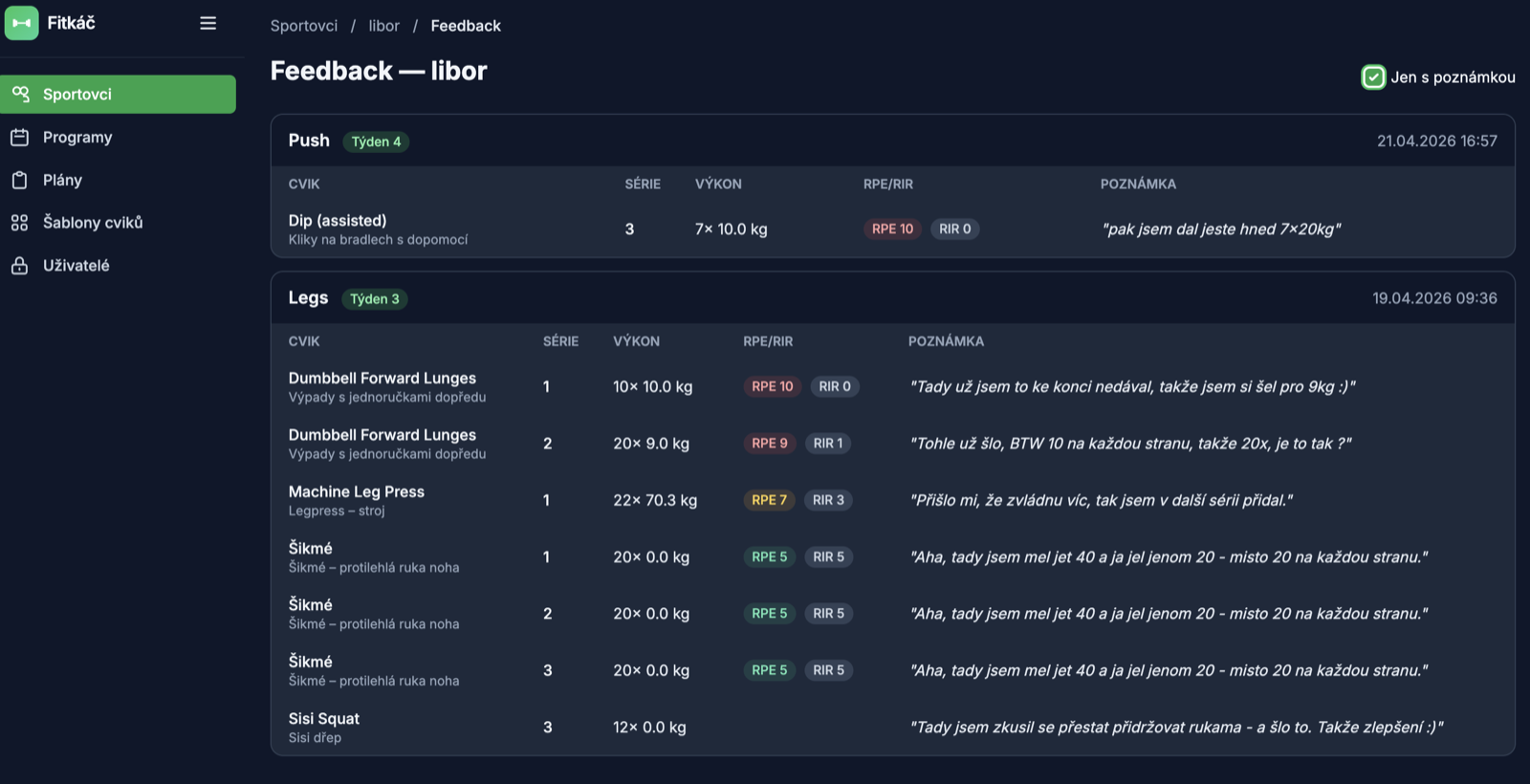This screenshot has height=784, width=1530.
Task: Click the Programy calendar icon
Action: tap(20, 137)
